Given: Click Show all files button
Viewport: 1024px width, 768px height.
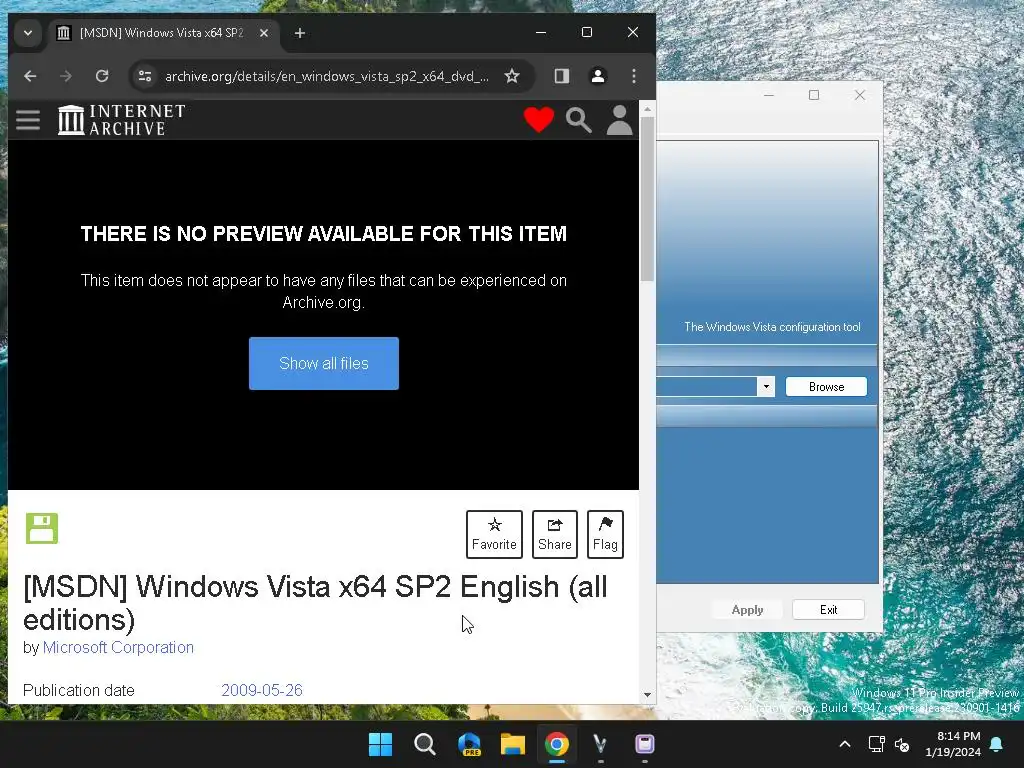Looking at the screenshot, I should tap(324, 364).
